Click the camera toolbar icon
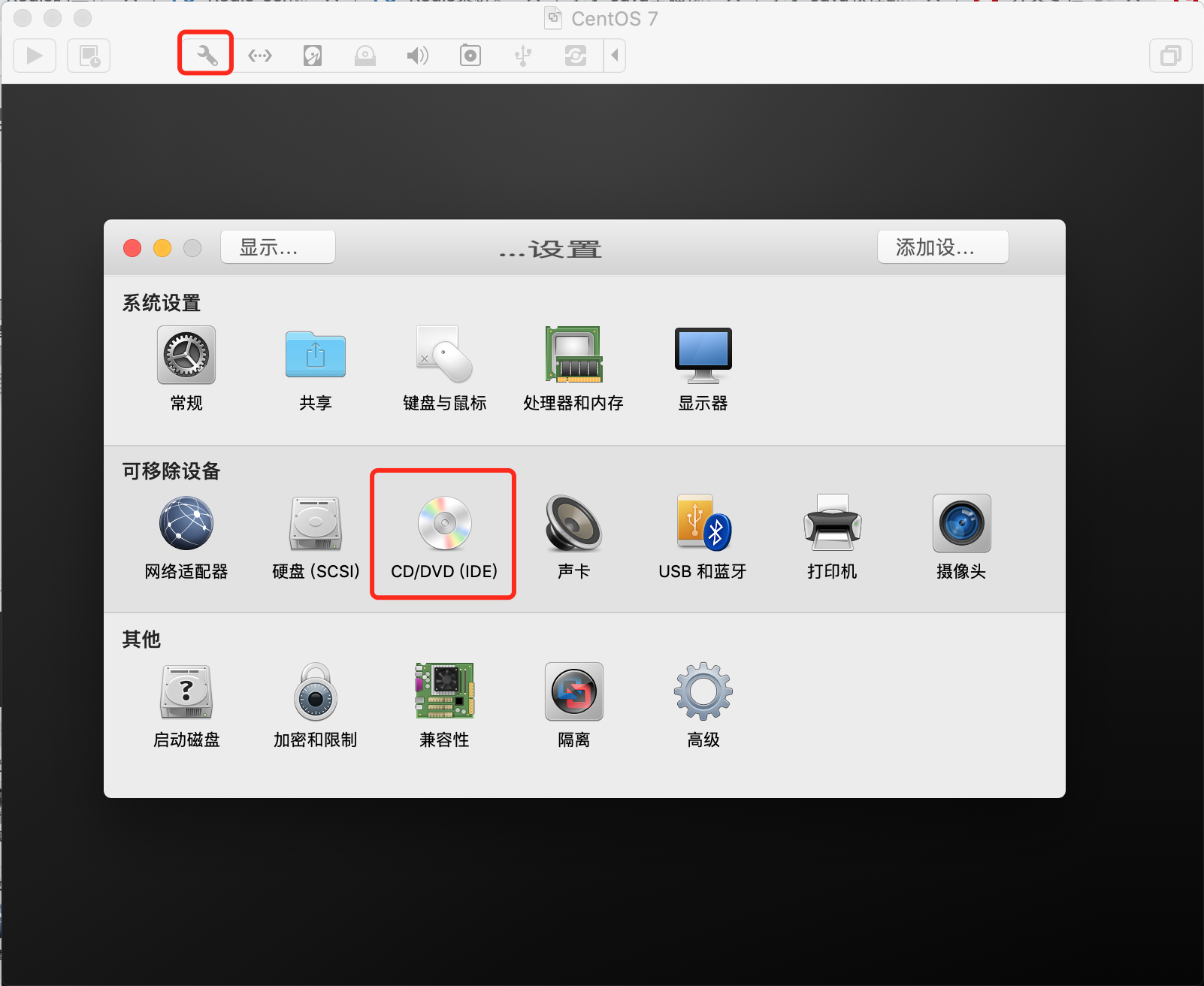 point(470,56)
